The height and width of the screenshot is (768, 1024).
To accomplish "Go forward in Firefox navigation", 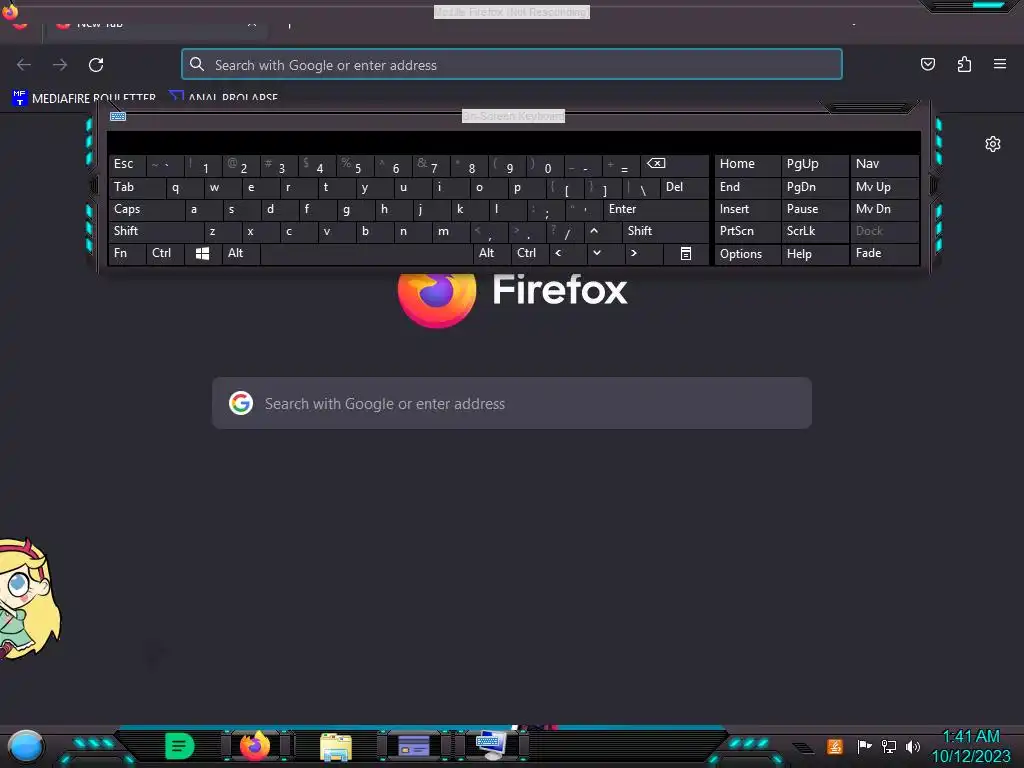I will (x=60, y=65).
